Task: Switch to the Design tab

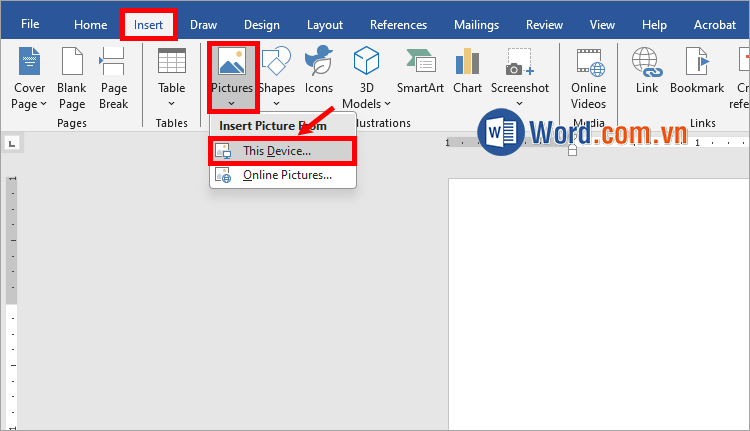Action: pyautogui.click(x=261, y=25)
